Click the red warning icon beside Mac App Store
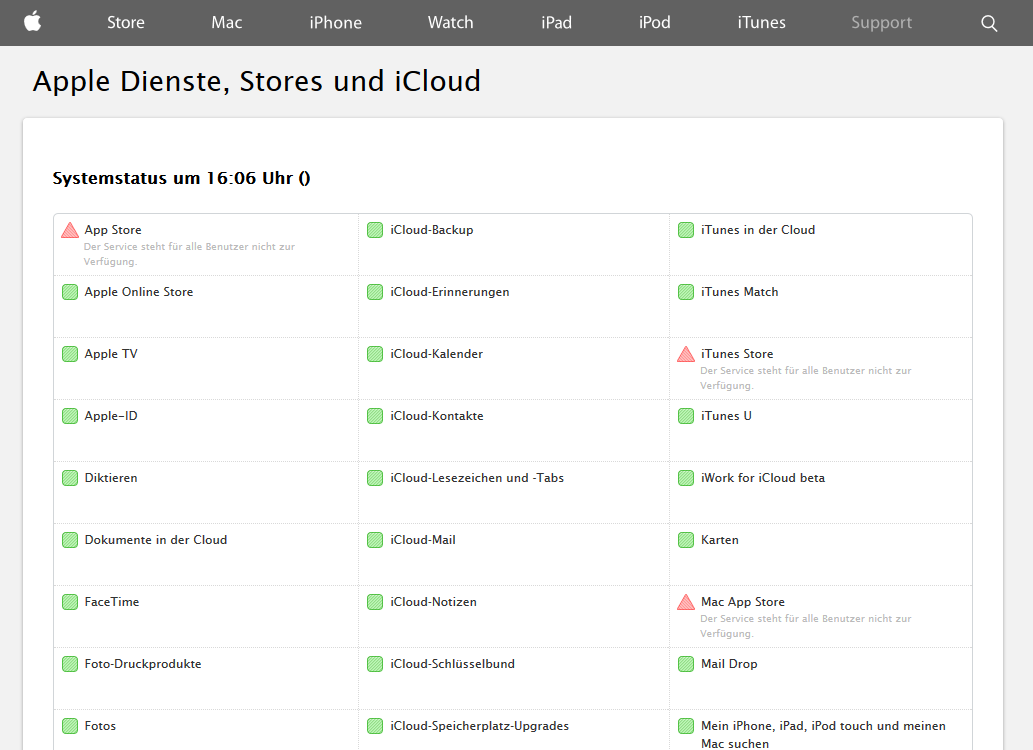Viewport: 1033px width, 750px height. [686, 602]
